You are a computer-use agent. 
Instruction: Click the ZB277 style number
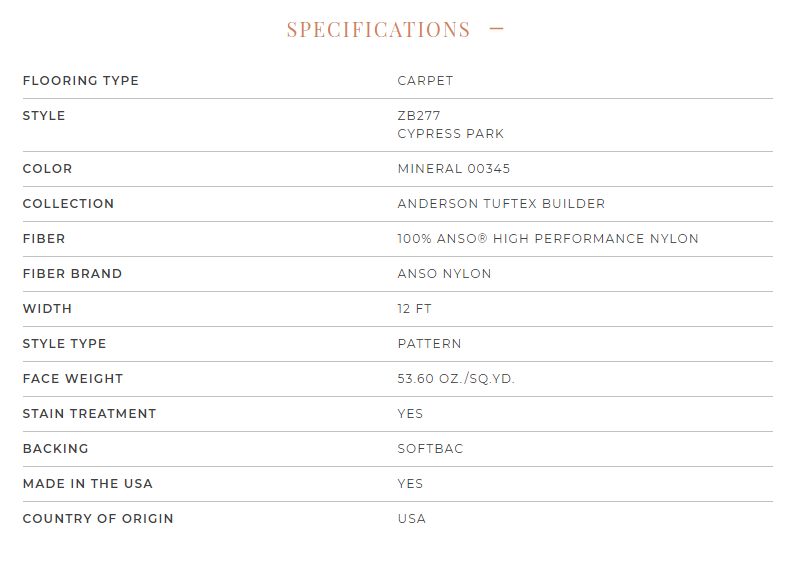pos(419,116)
